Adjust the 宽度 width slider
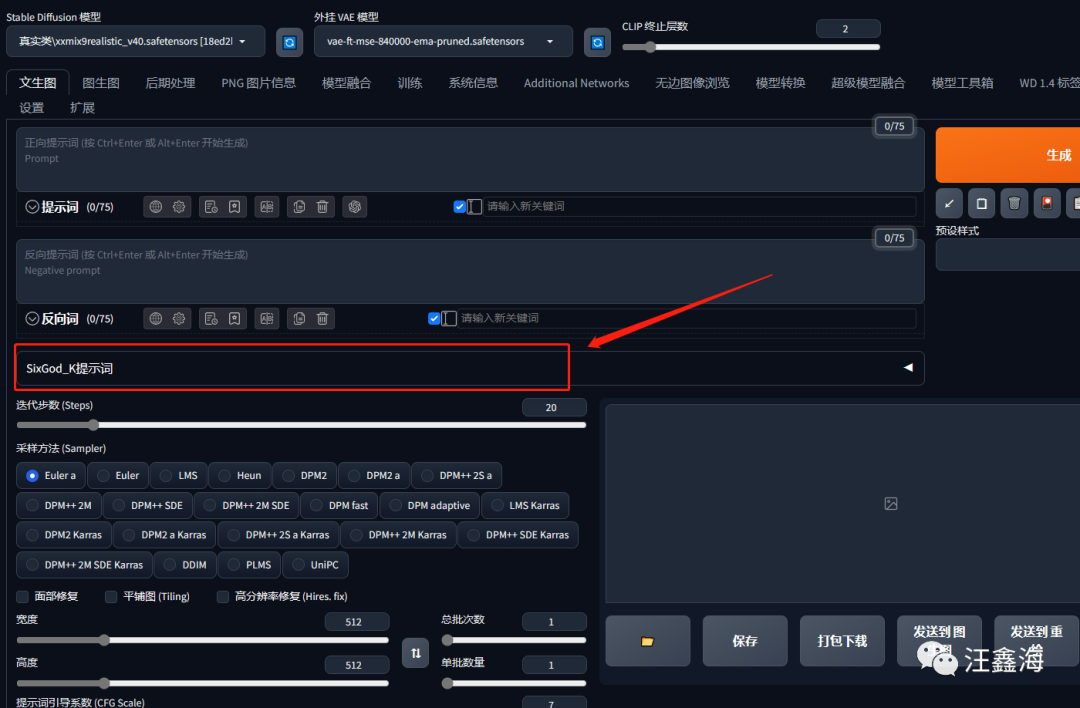1080x708 pixels. pos(202,641)
